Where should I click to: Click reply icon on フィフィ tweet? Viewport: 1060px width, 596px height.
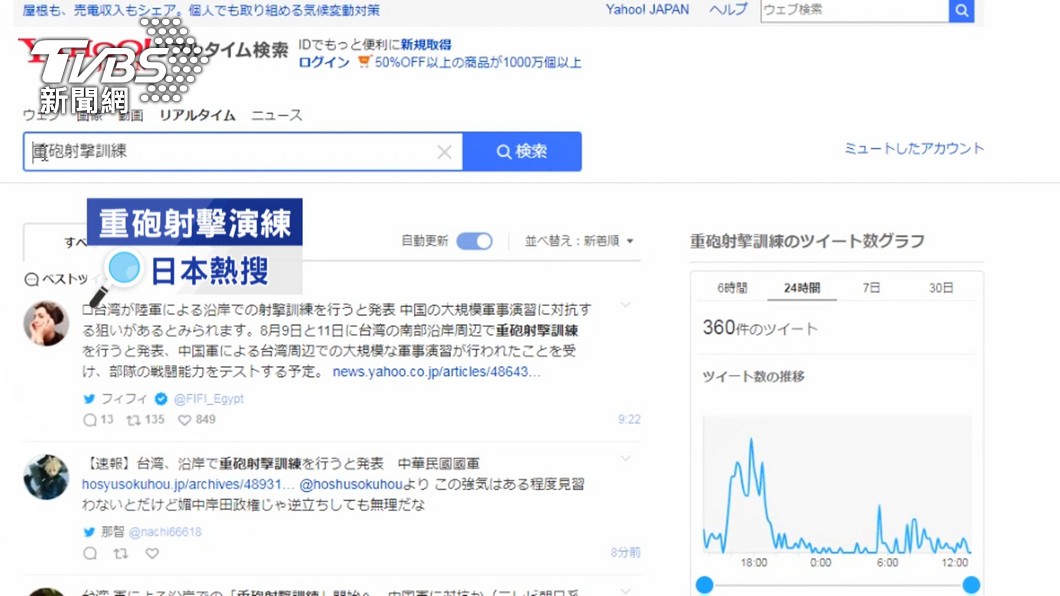[x=90, y=420]
